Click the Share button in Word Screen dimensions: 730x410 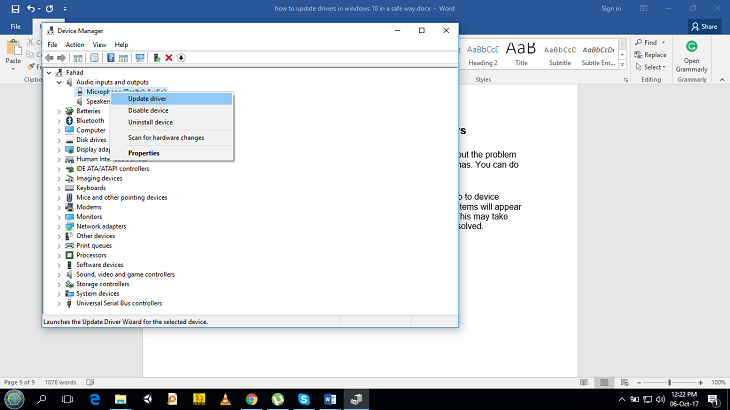pyautogui.click(x=704, y=27)
